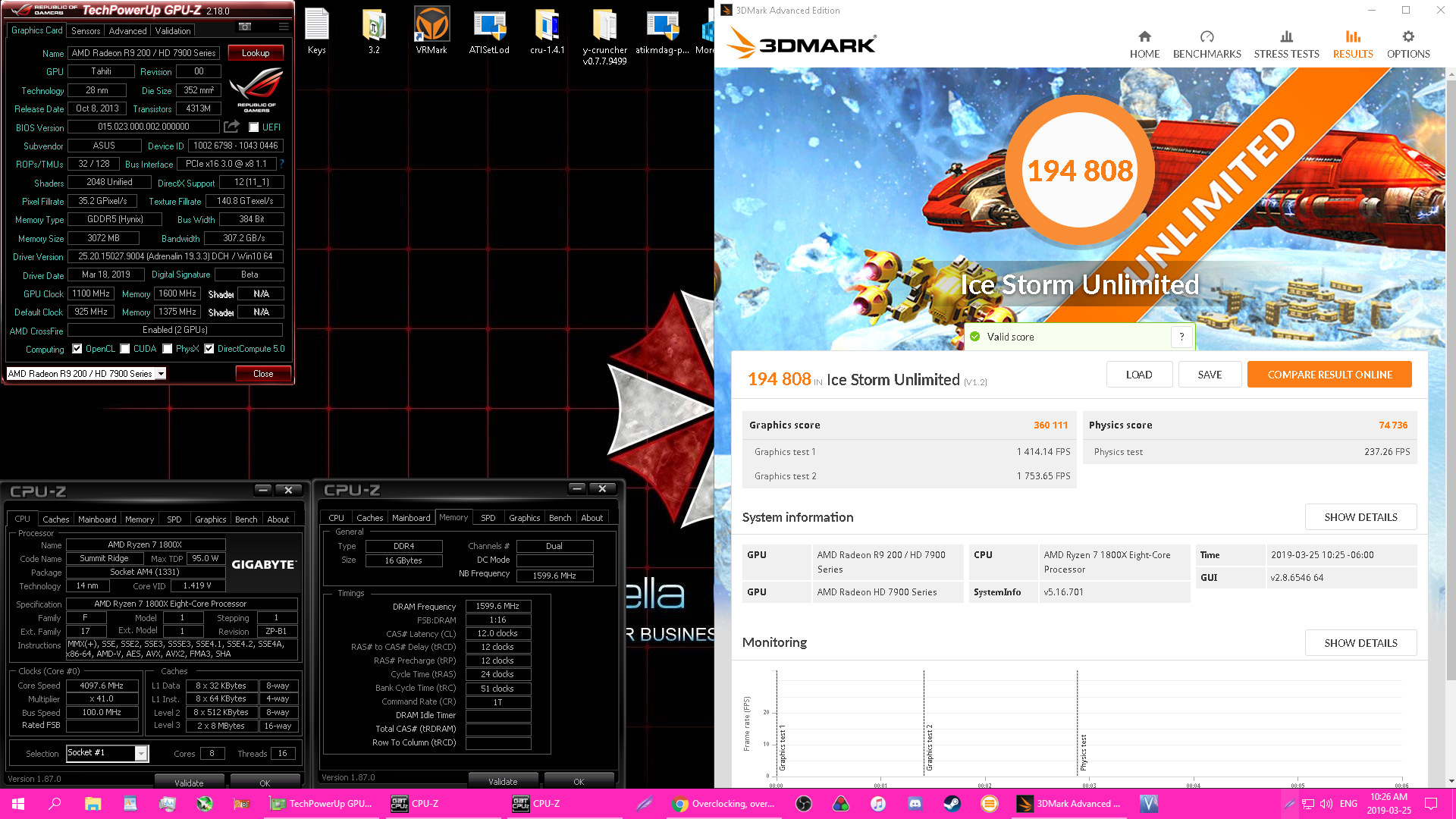Open the Socket #1 selection dropdown in CPU-Z
The width and height of the screenshot is (1456, 819).
(140, 753)
